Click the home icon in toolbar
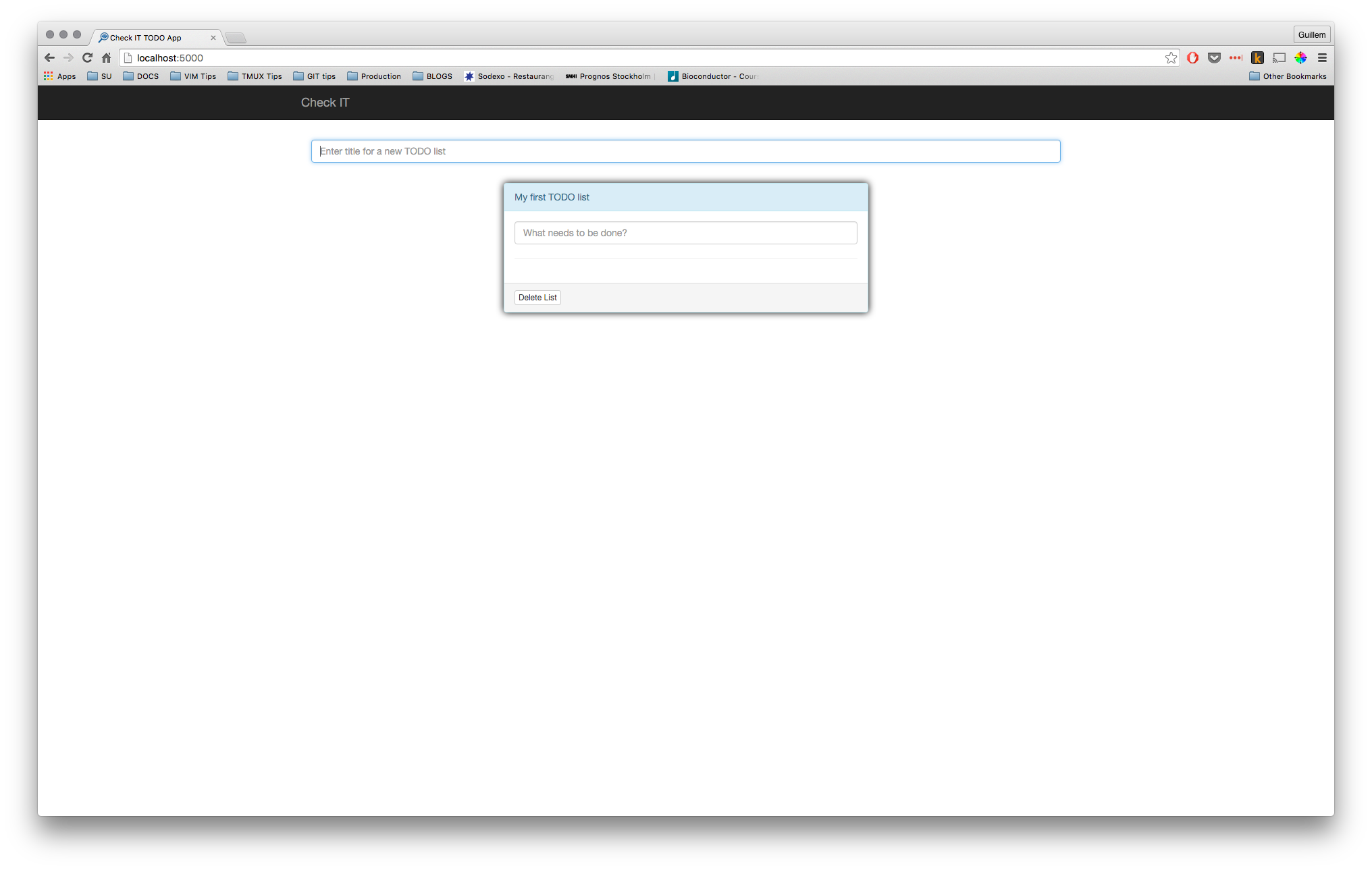This screenshot has height=870, width=1372. coord(106,58)
